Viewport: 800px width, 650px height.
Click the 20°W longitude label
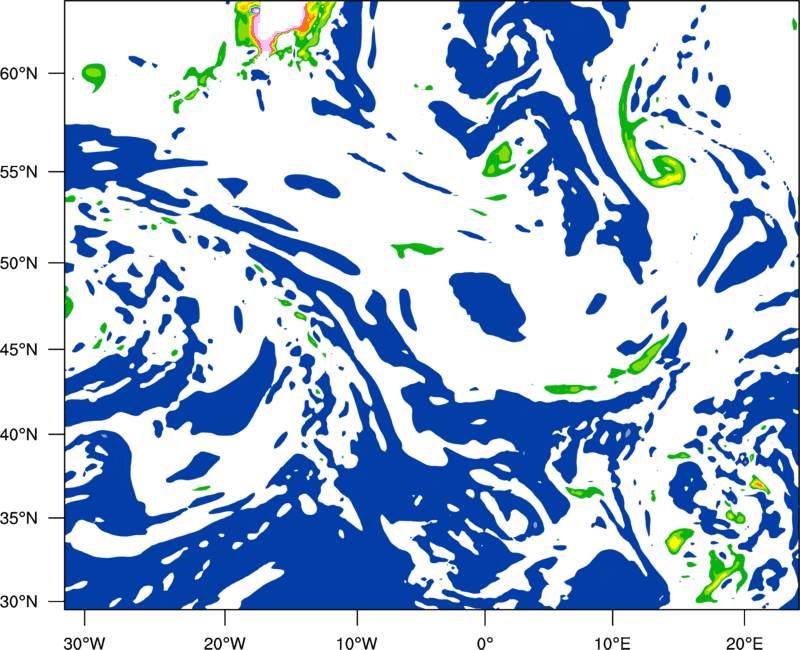225,643
